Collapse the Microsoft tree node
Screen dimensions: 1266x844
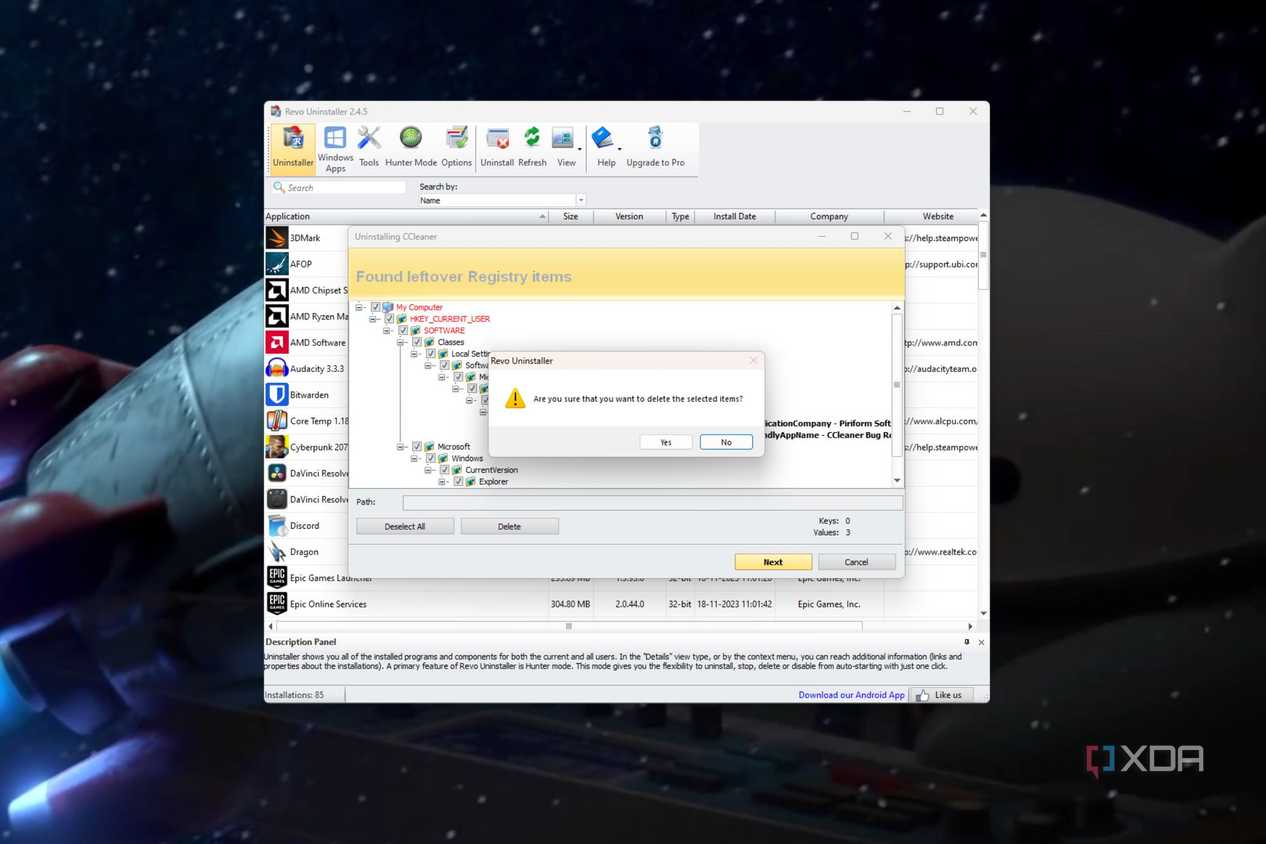click(402, 447)
